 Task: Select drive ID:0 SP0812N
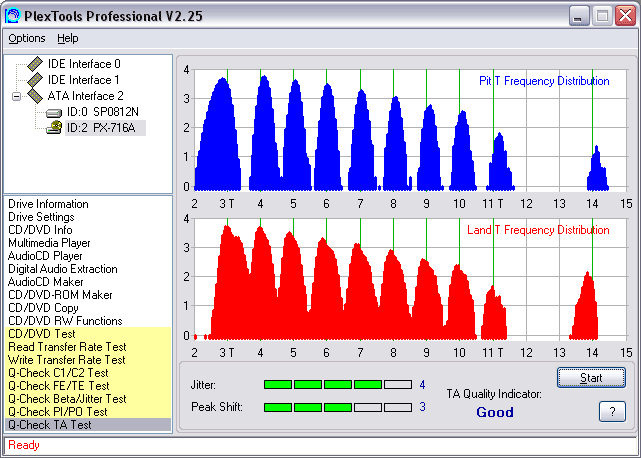103,112
